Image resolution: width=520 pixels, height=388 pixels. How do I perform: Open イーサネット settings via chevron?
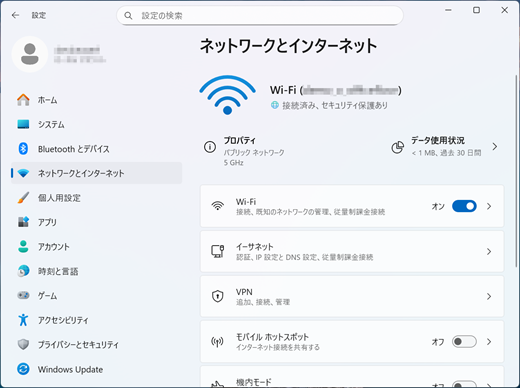pos(489,251)
